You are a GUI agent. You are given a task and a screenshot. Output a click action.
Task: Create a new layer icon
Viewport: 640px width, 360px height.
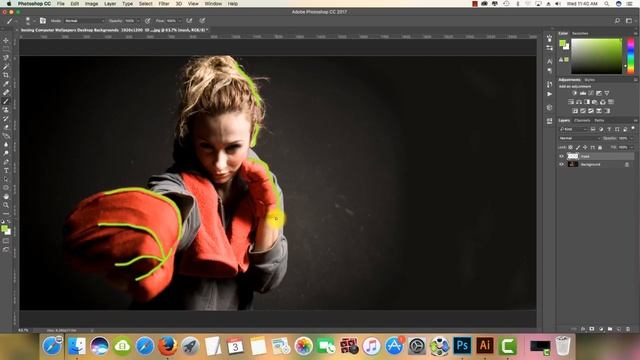619,329
